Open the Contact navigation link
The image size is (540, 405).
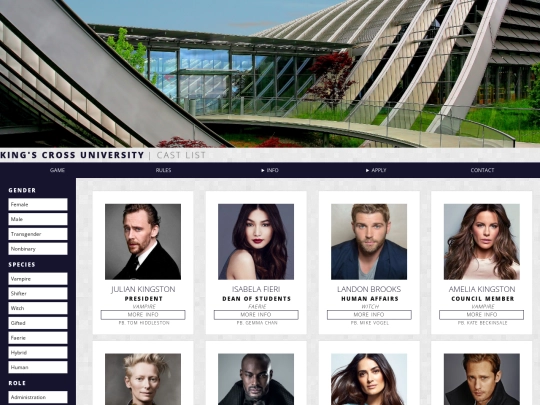[x=482, y=170]
